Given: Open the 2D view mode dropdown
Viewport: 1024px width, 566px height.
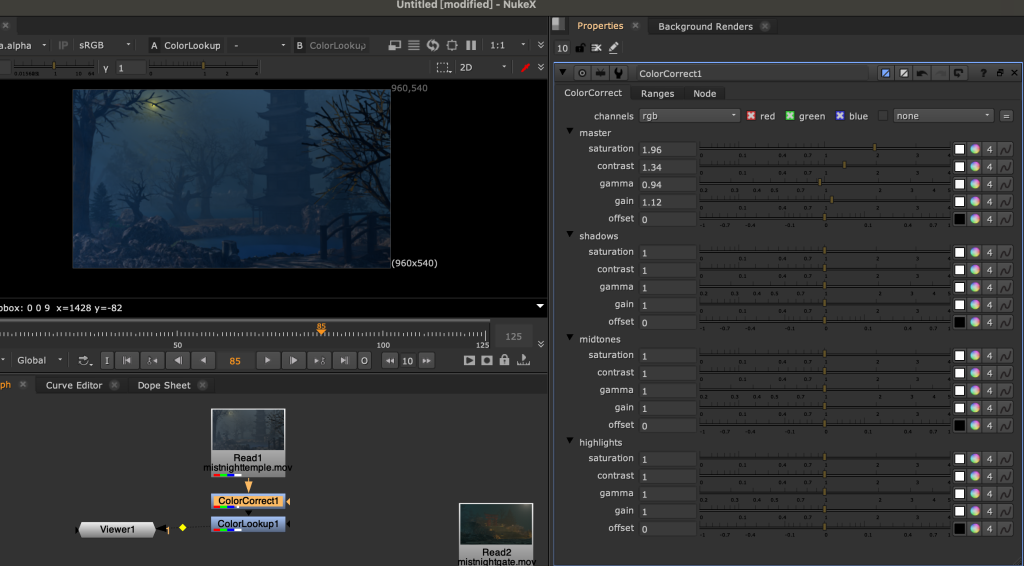Looking at the screenshot, I should point(483,67).
